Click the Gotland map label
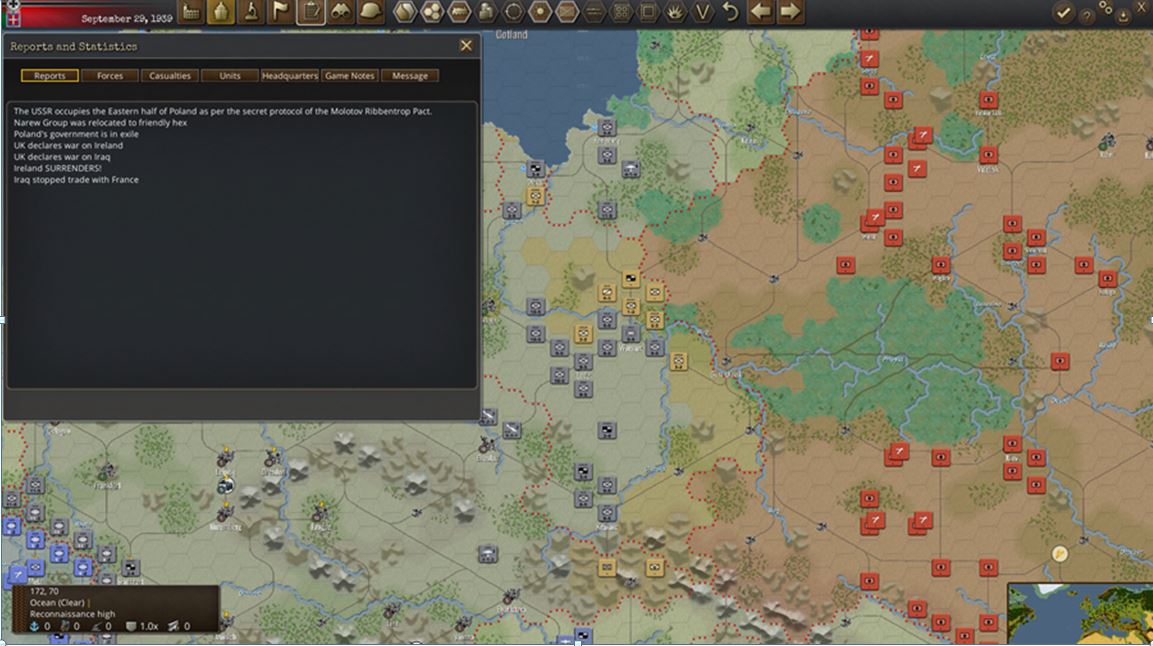The image size is (1153, 646). pos(511,35)
